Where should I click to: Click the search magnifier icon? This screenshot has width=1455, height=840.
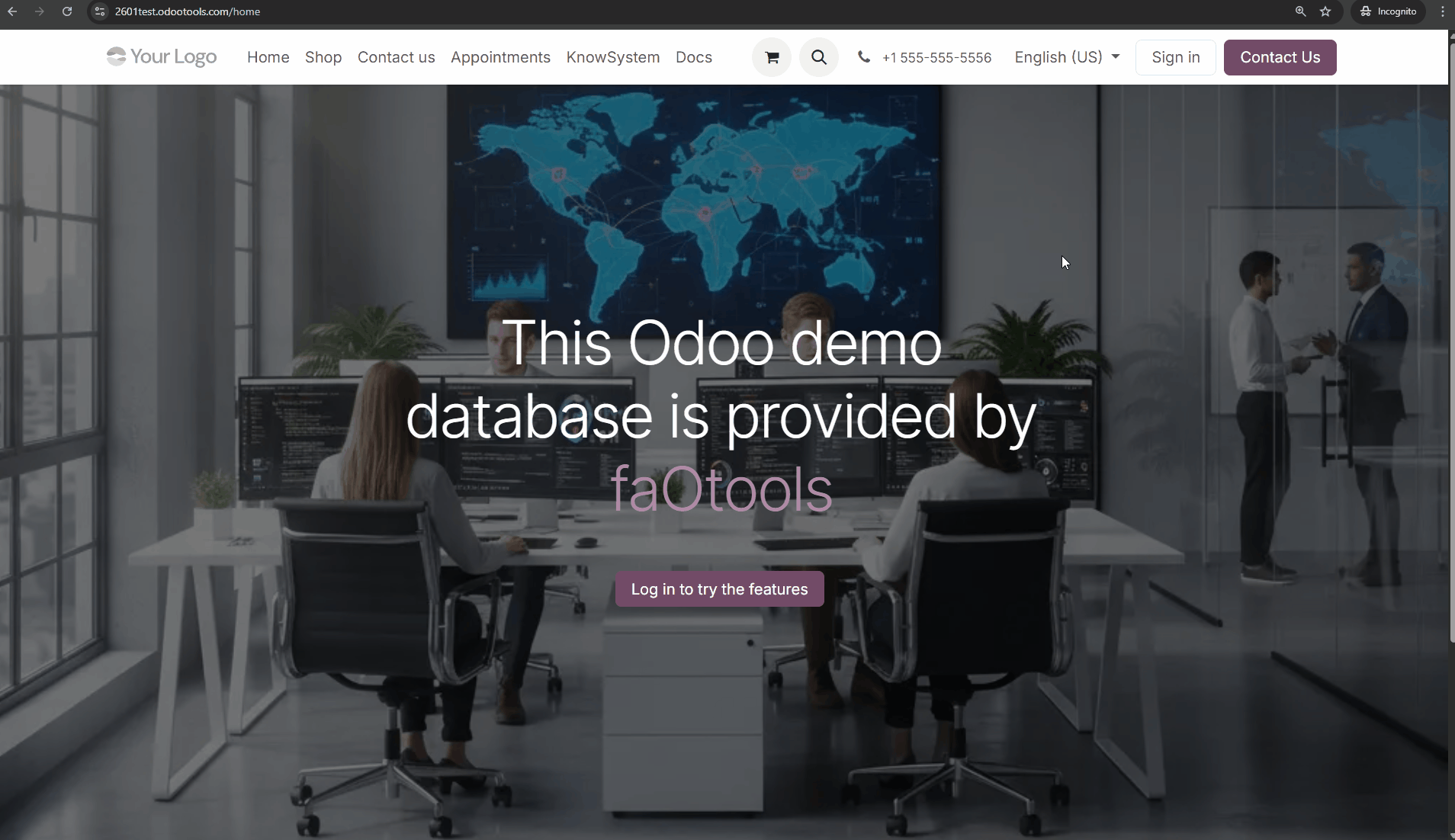(818, 57)
